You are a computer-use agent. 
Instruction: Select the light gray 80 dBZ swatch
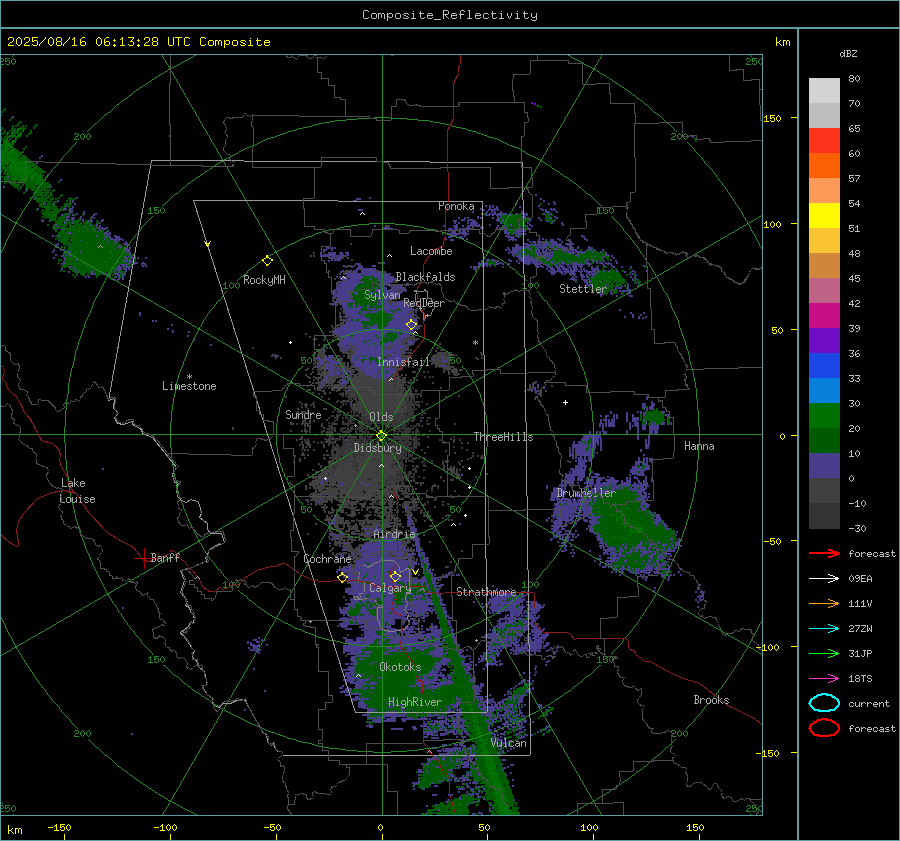tap(824, 90)
